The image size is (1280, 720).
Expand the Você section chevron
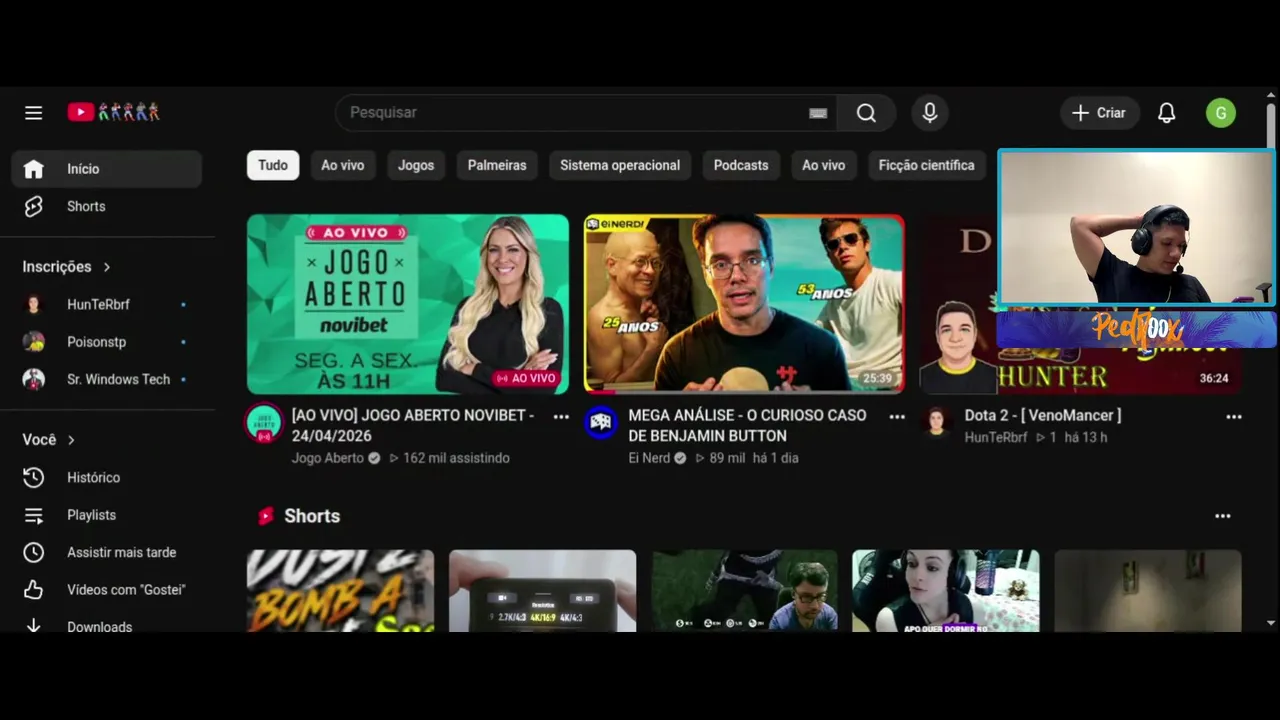point(71,440)
